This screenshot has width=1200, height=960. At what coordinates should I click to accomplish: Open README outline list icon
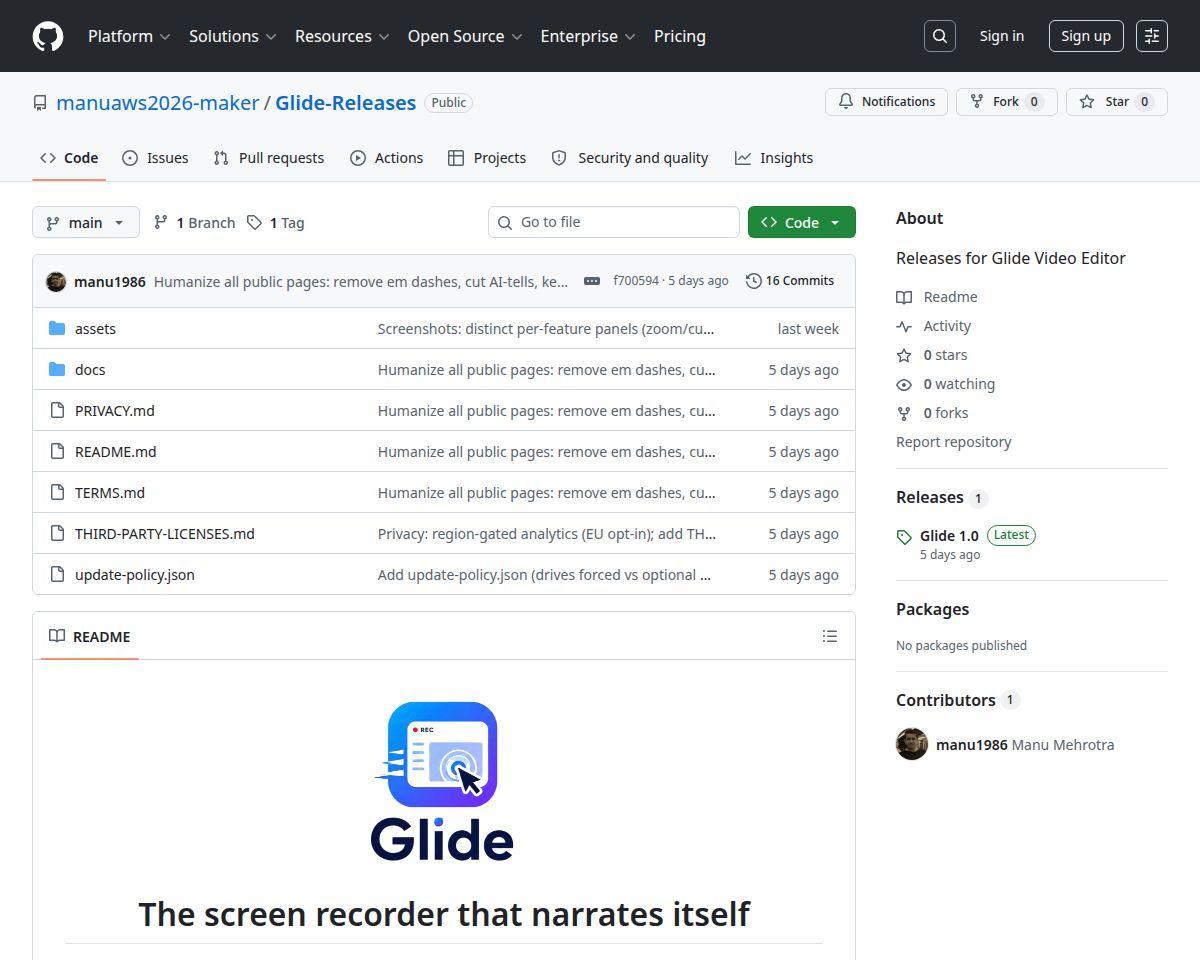pos(829,636)
